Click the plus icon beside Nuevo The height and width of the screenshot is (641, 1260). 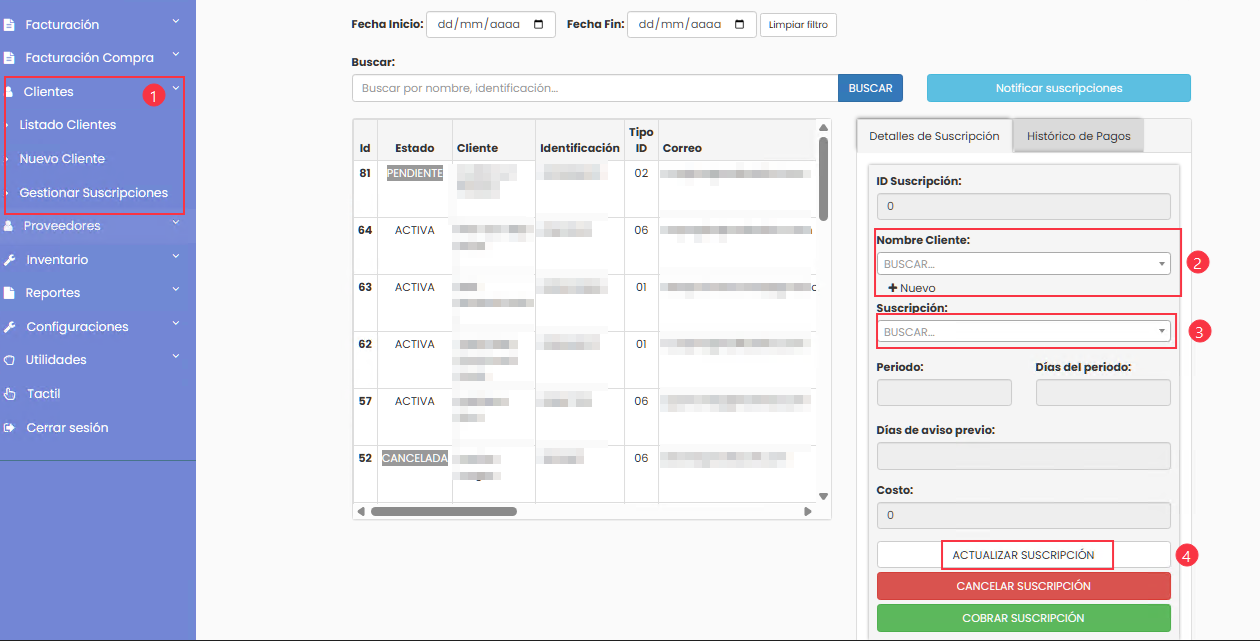(x=892, y=288)
